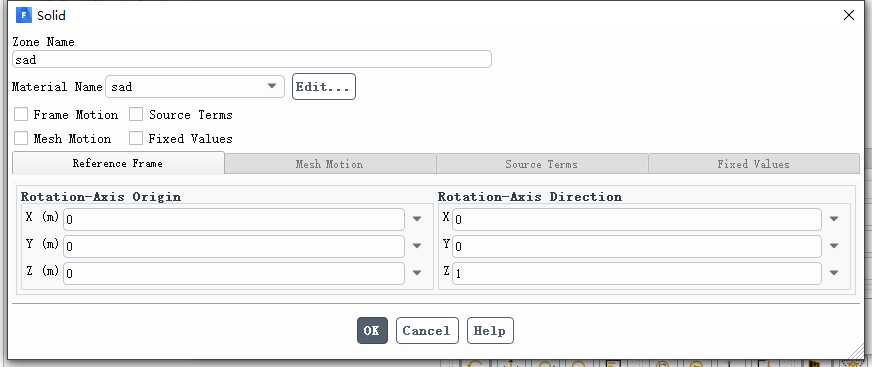The width and height of the screenshot is (872, 367).
Task: Open the Help button
Action: (490, 330)
